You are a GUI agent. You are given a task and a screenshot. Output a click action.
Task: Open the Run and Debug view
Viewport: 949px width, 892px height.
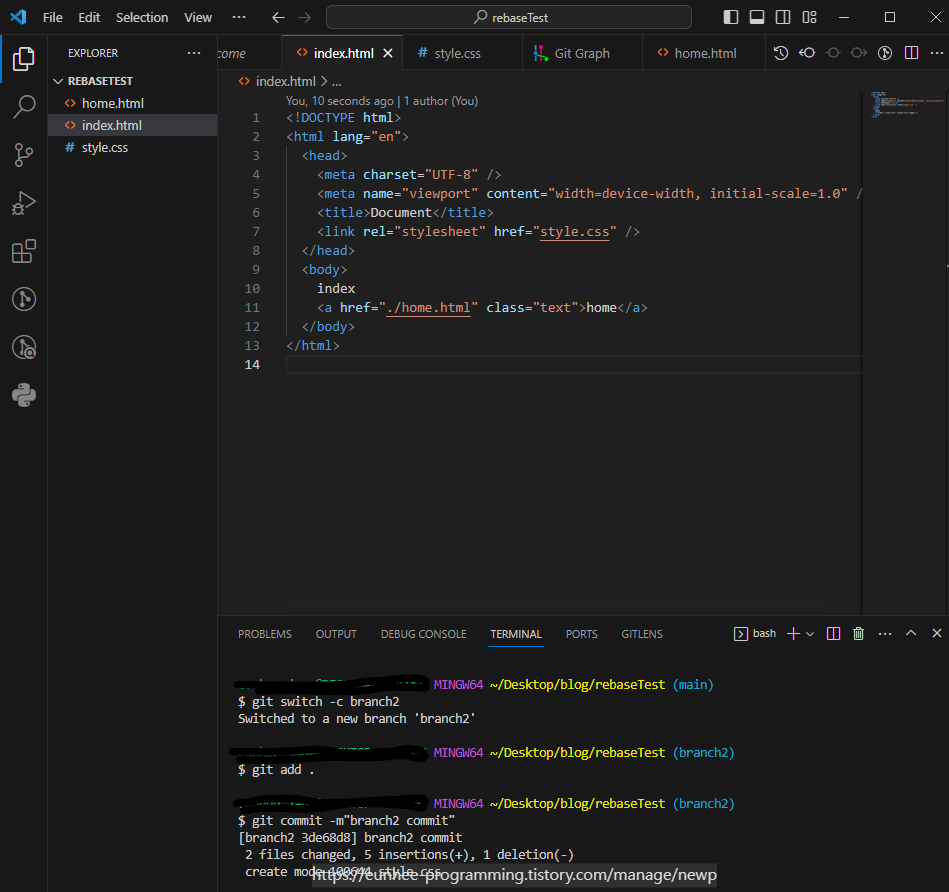(x=24, y=203)
